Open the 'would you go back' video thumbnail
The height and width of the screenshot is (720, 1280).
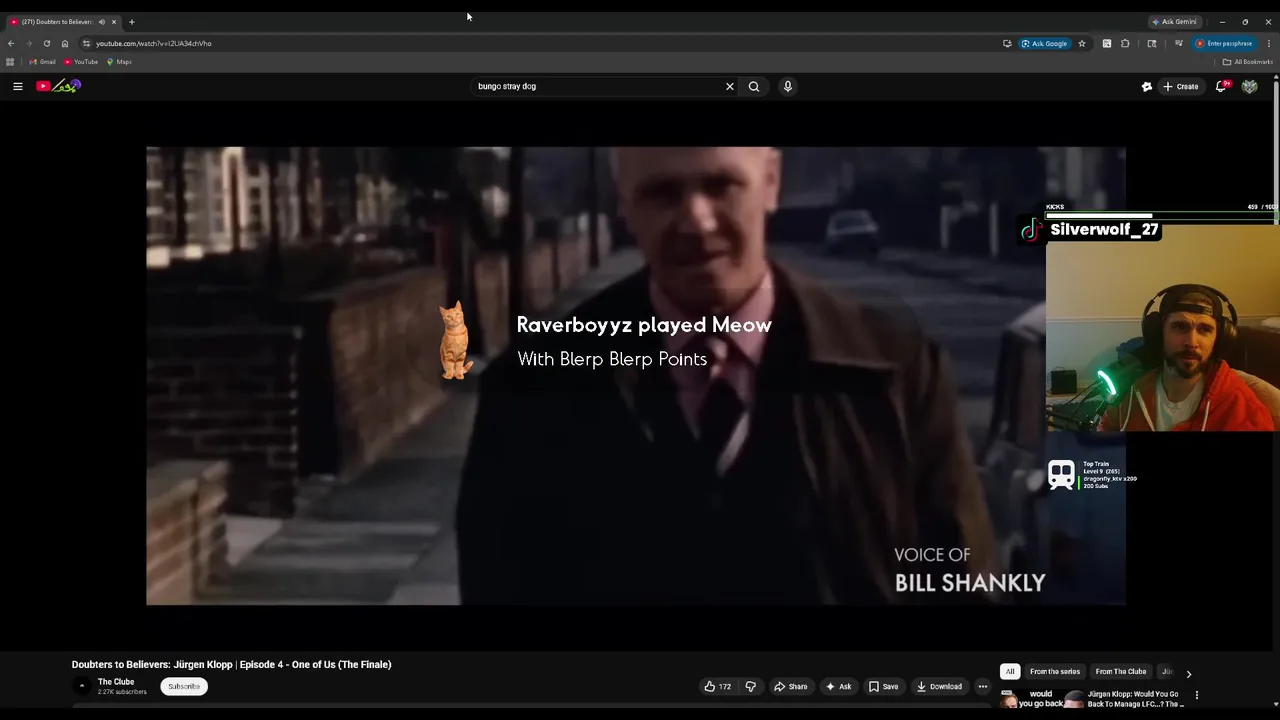(1041, 699)
